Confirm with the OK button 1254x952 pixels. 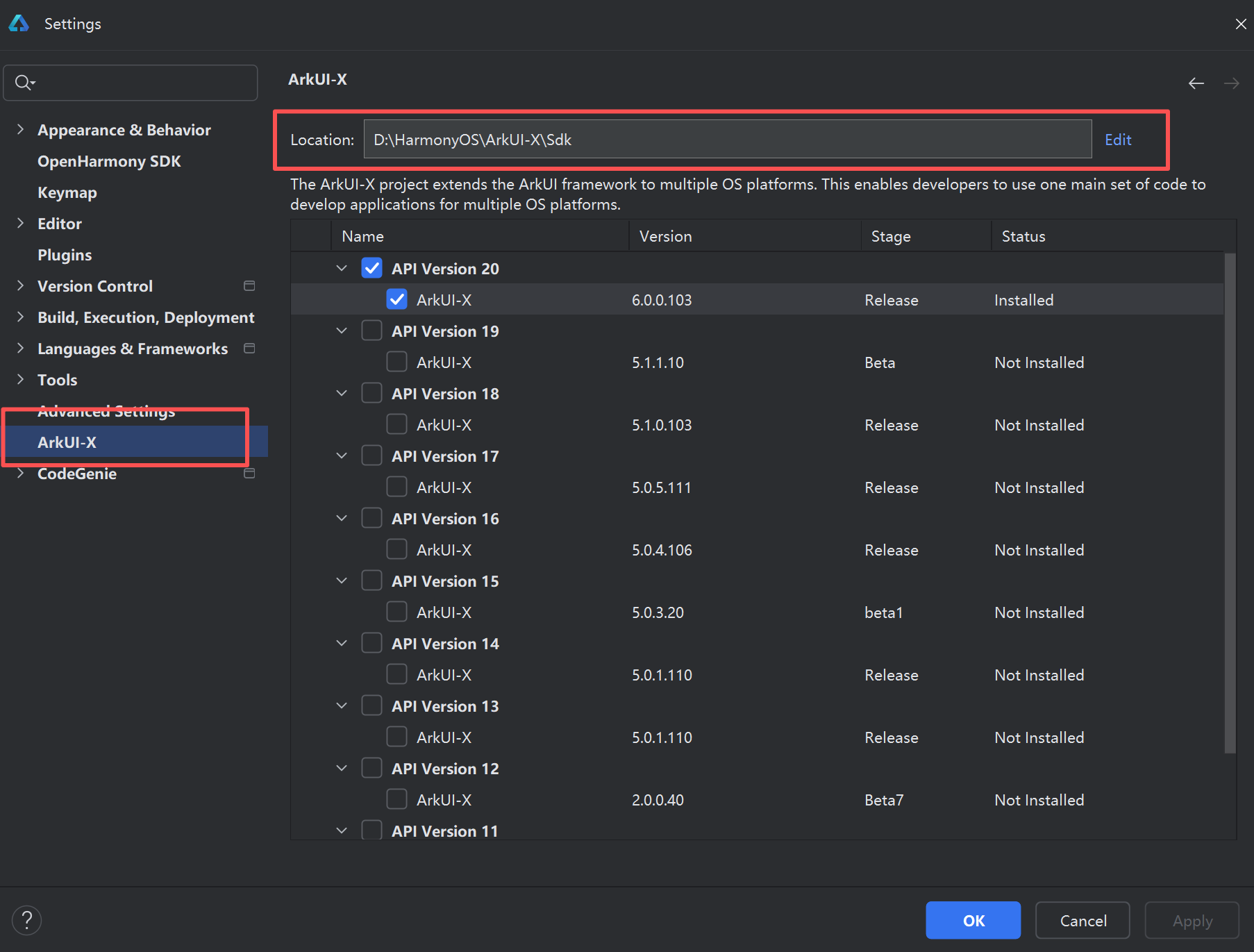pos(973,920)
